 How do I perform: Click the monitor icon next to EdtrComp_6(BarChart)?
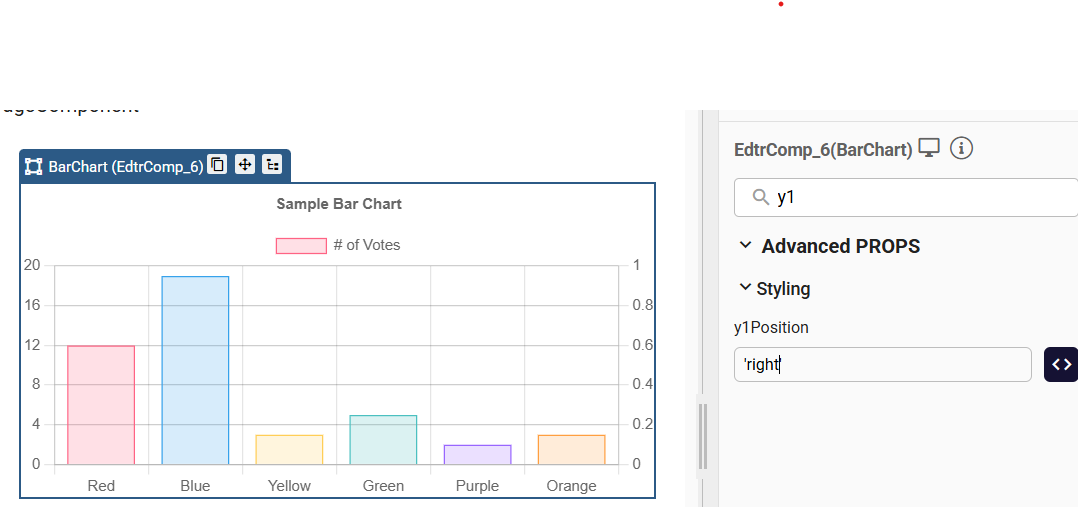click(x=929, y=149)
